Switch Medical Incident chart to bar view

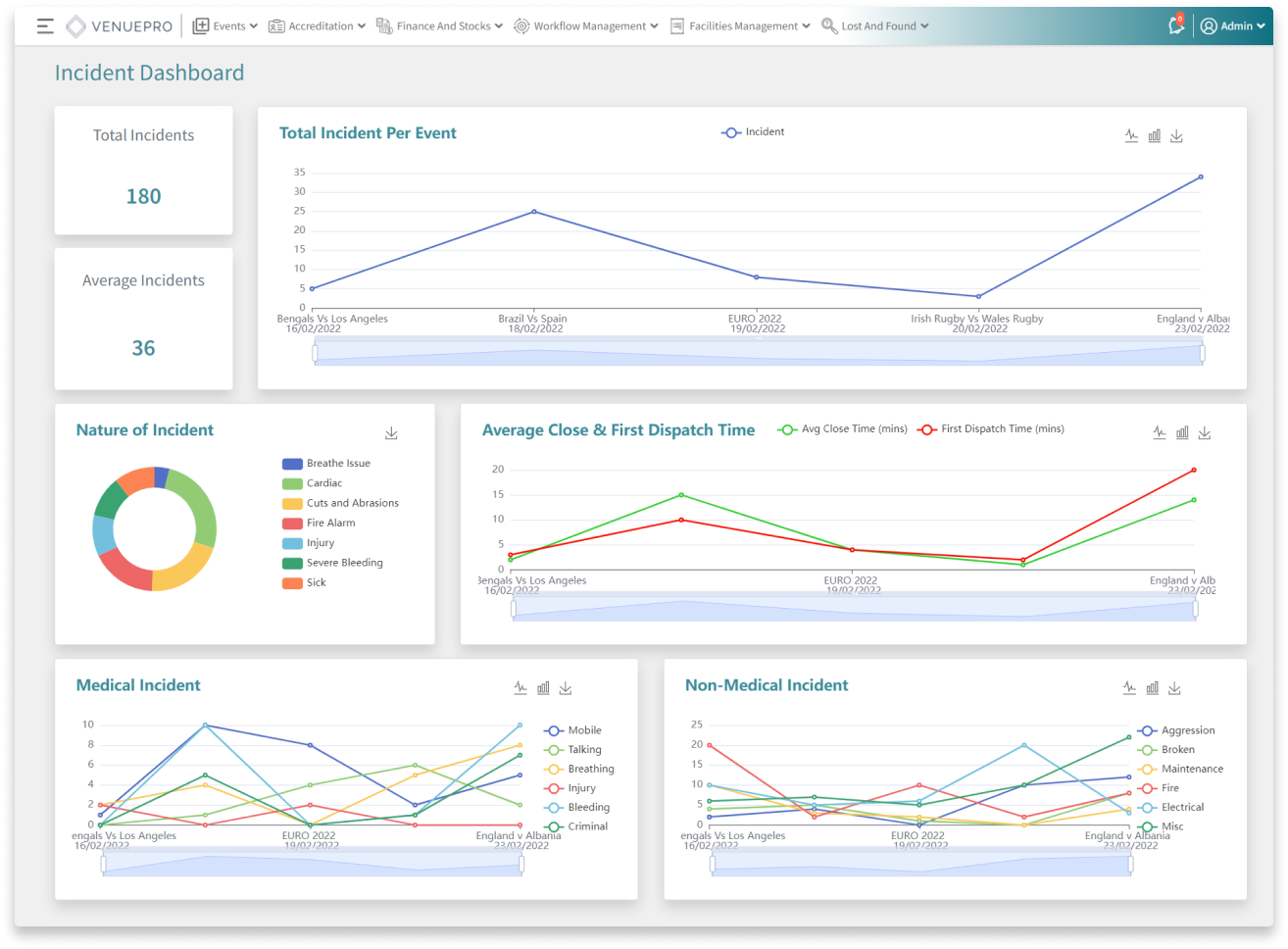click(543, 688)
